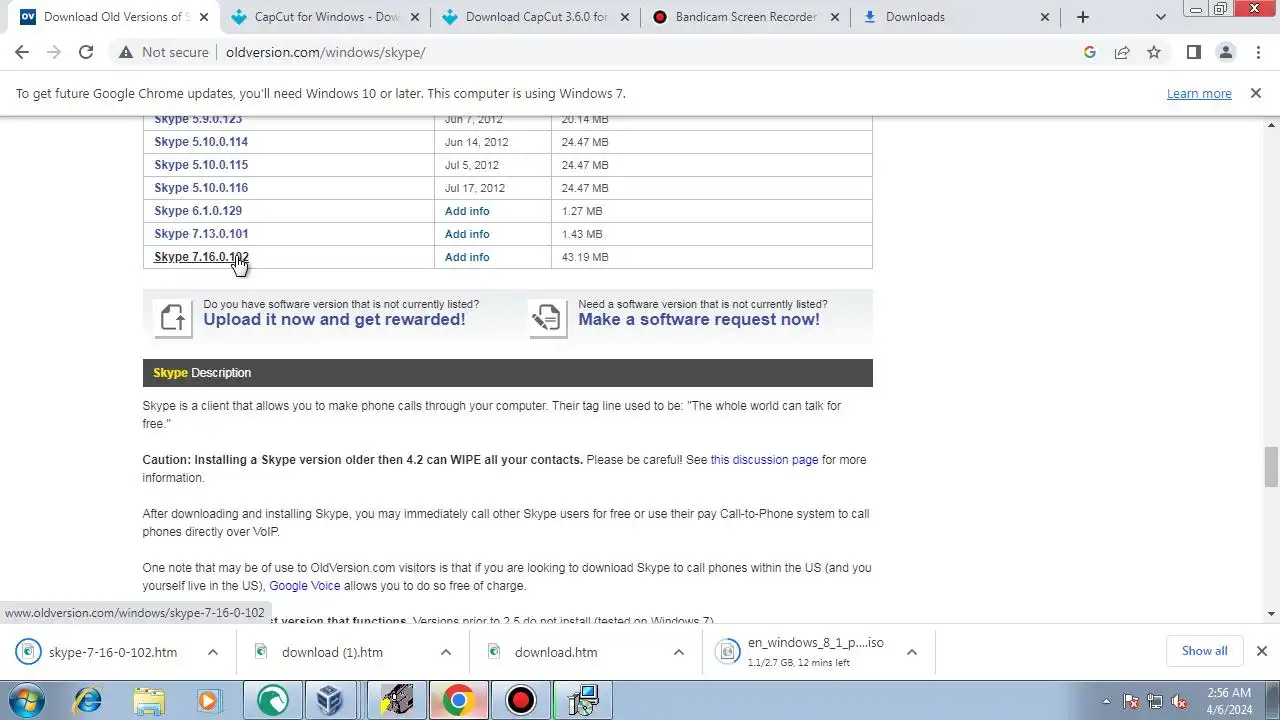This screenshot has height=720, width=1280.
Task: Open a new tab with plus
Action: click(x=1083, y=17)
